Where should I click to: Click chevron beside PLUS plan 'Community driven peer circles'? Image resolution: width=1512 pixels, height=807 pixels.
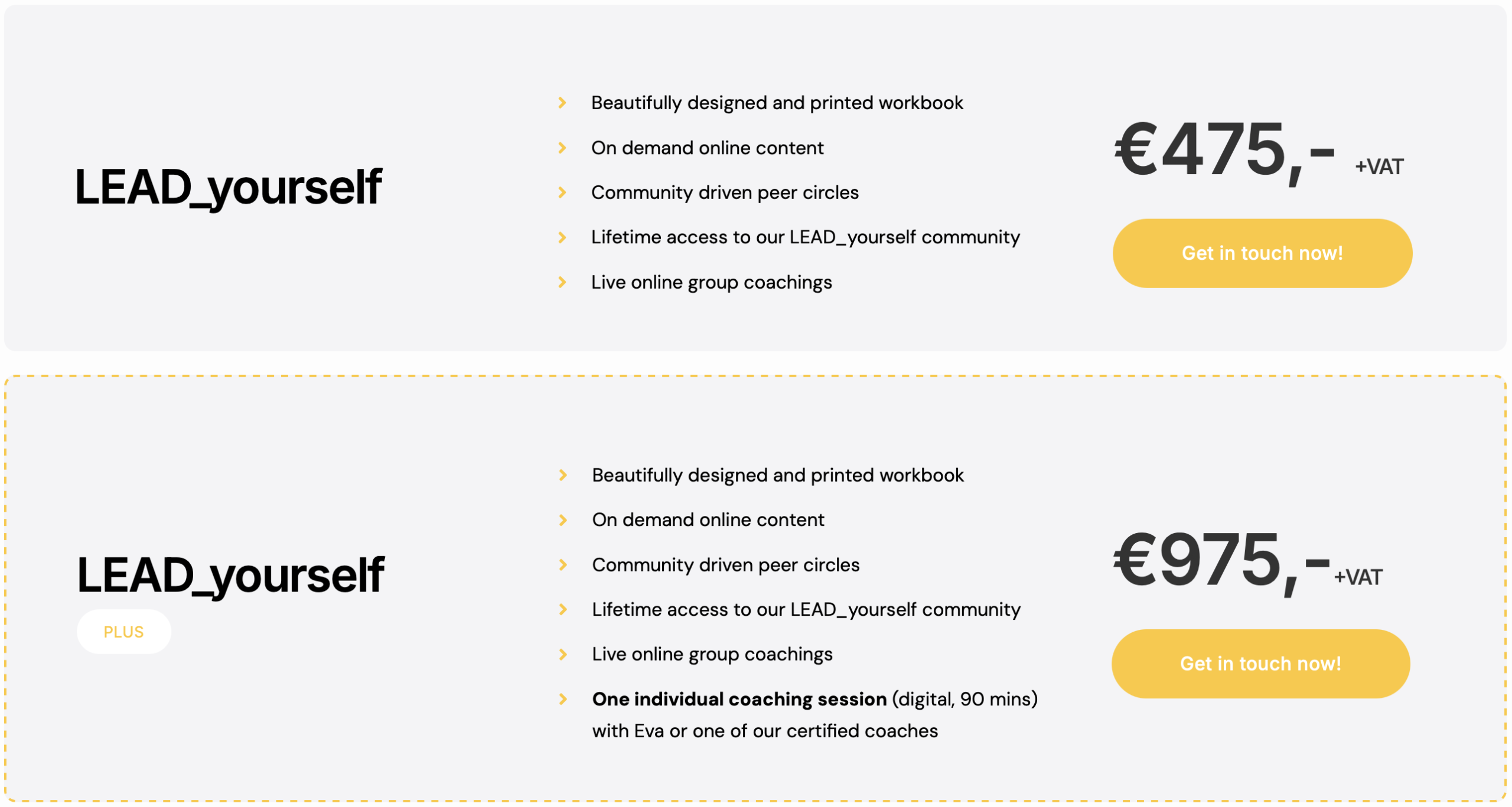click(563, 566)
